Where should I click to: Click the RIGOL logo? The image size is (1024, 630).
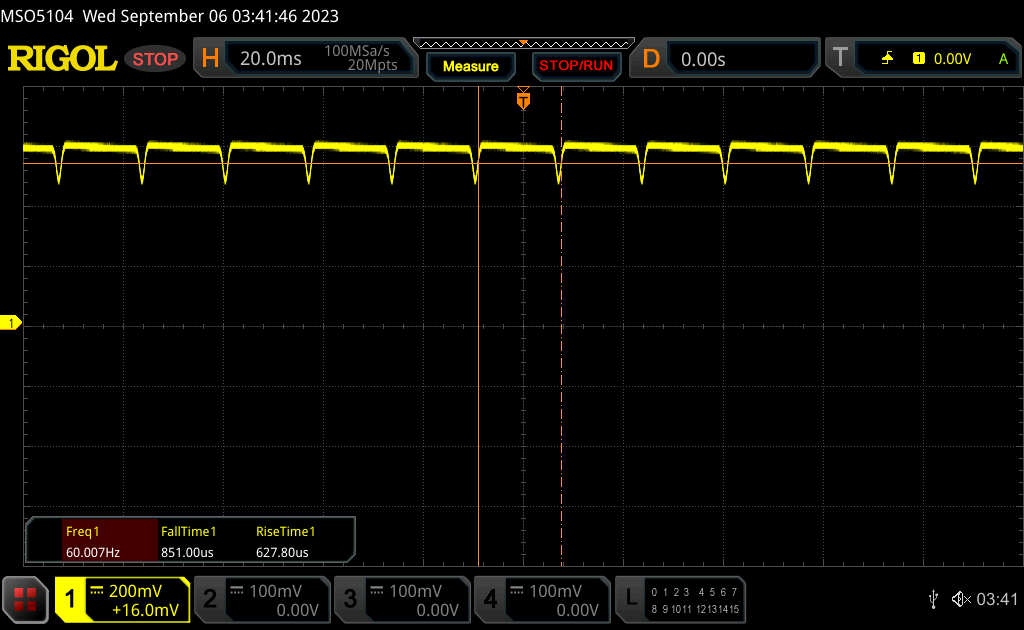[62, 59]
